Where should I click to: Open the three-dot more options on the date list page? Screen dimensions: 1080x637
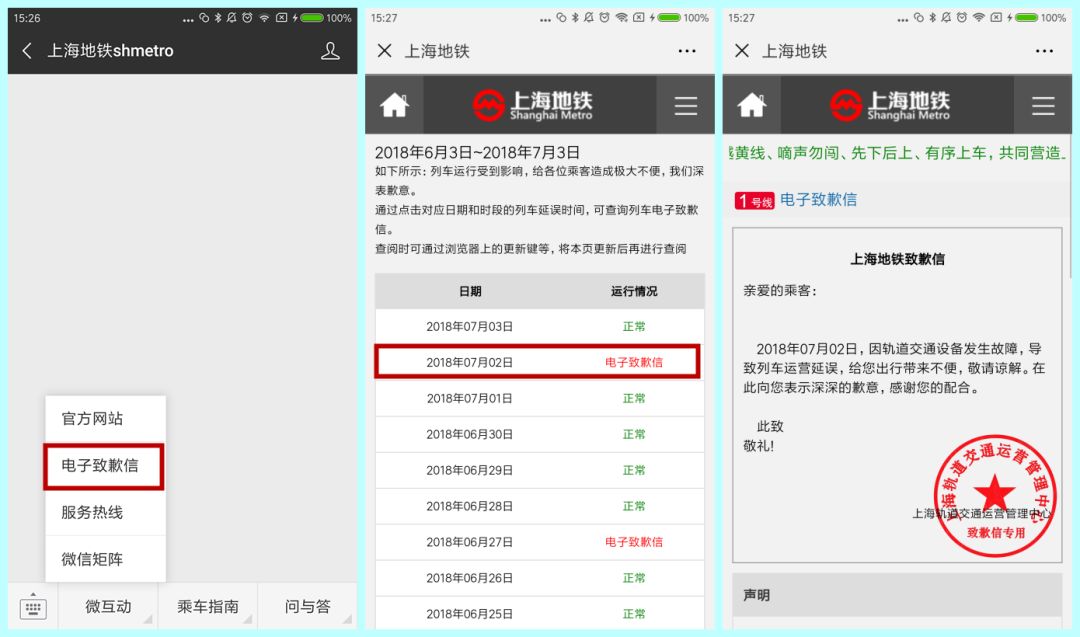click(687, 51)
